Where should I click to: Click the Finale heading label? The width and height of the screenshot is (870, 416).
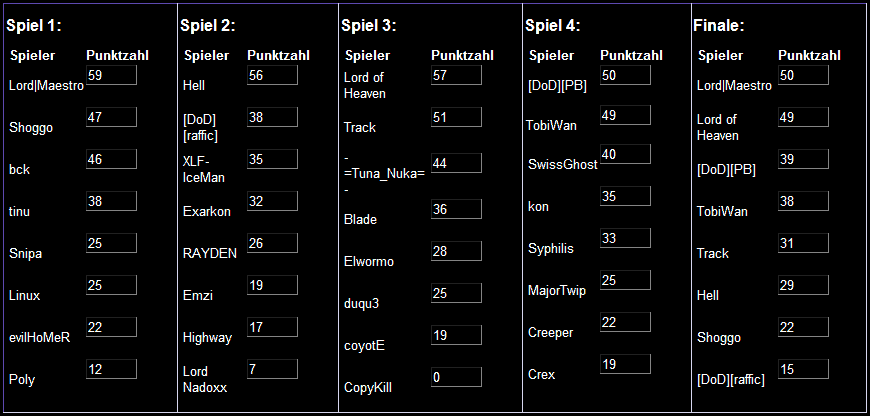coord(719,26)
